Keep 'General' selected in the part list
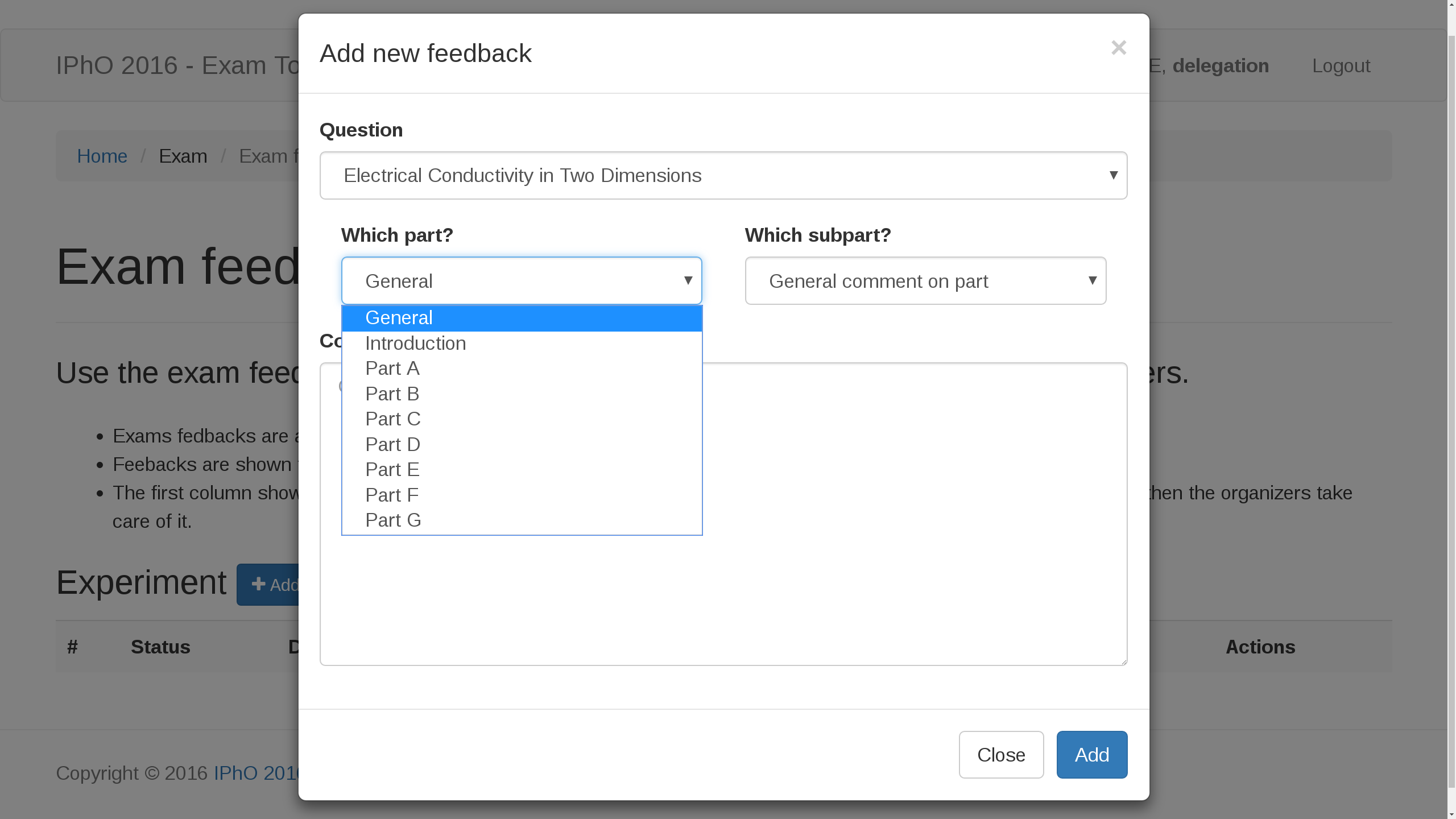 coord(399,317)
